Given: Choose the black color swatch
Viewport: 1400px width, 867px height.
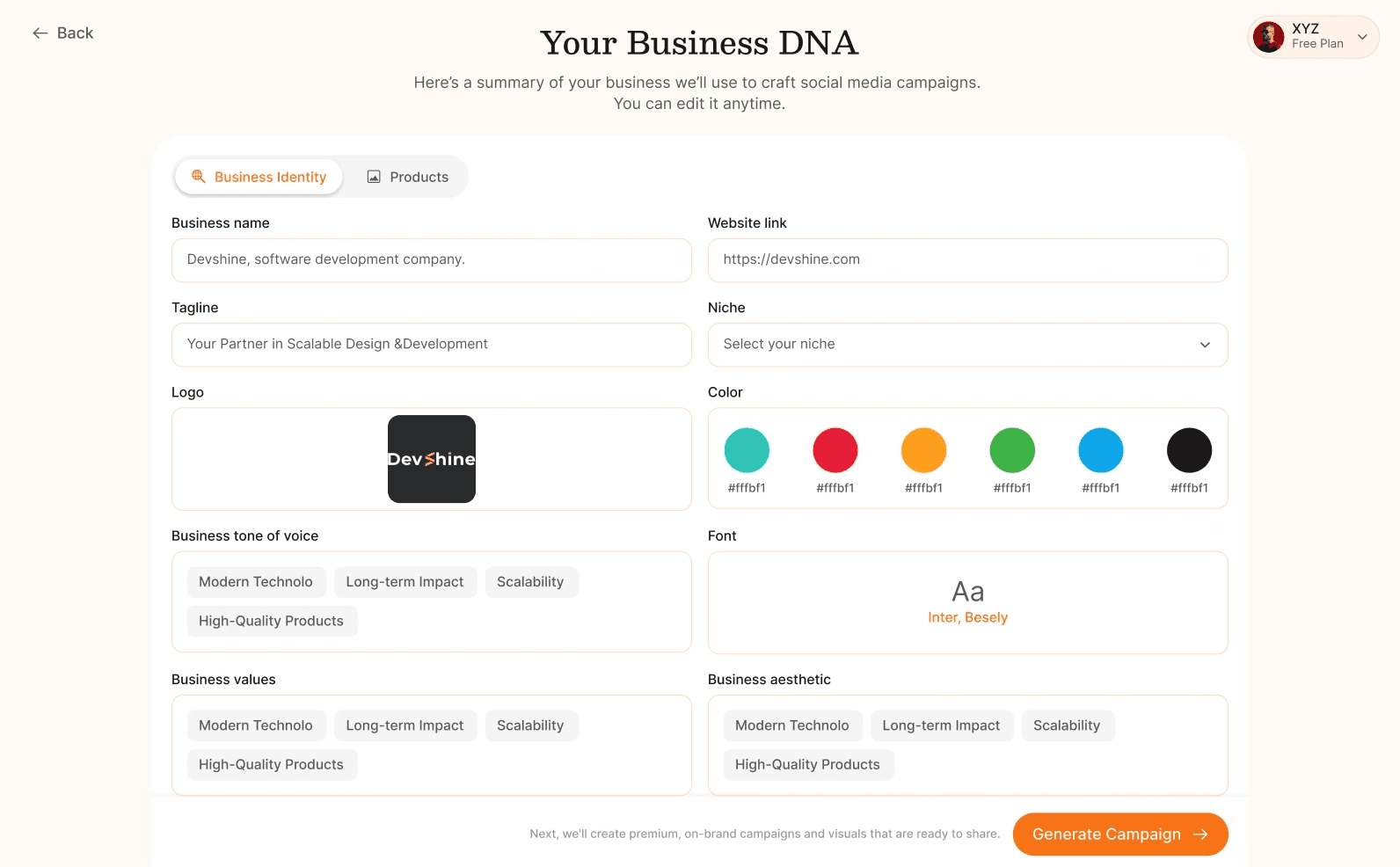Looking at the screenshot, I should click(1189, 450).
